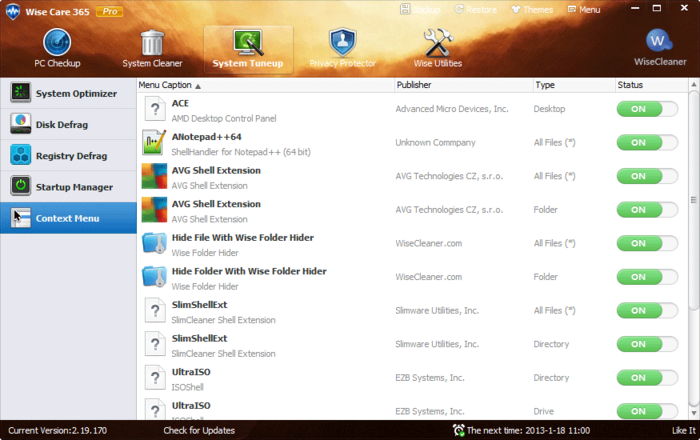Click the scroll down arrow of list
This screenshot has width=700, height=440.
click(694, 413)
